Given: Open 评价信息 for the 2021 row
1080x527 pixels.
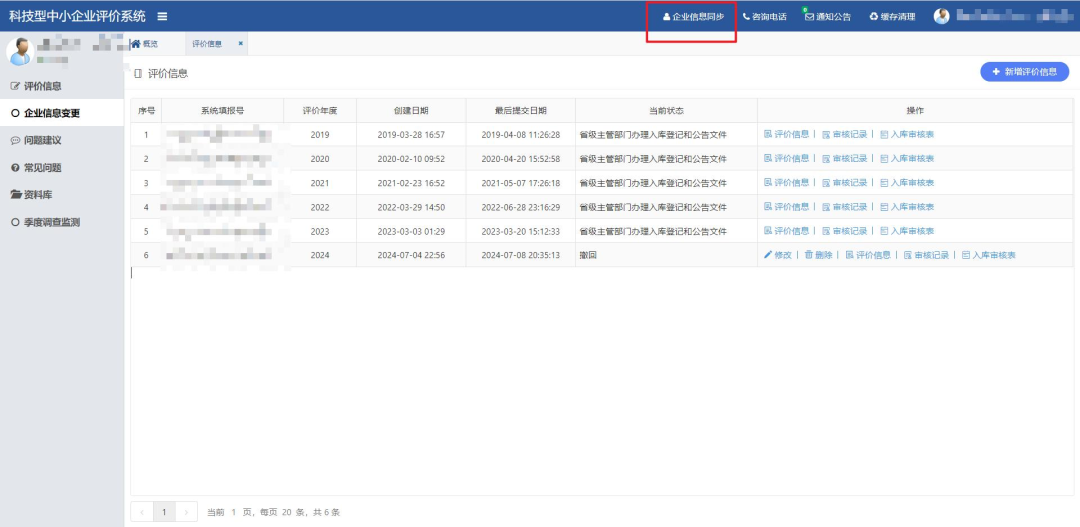Looking at the screenshot, I should click(x=787, y=183).
